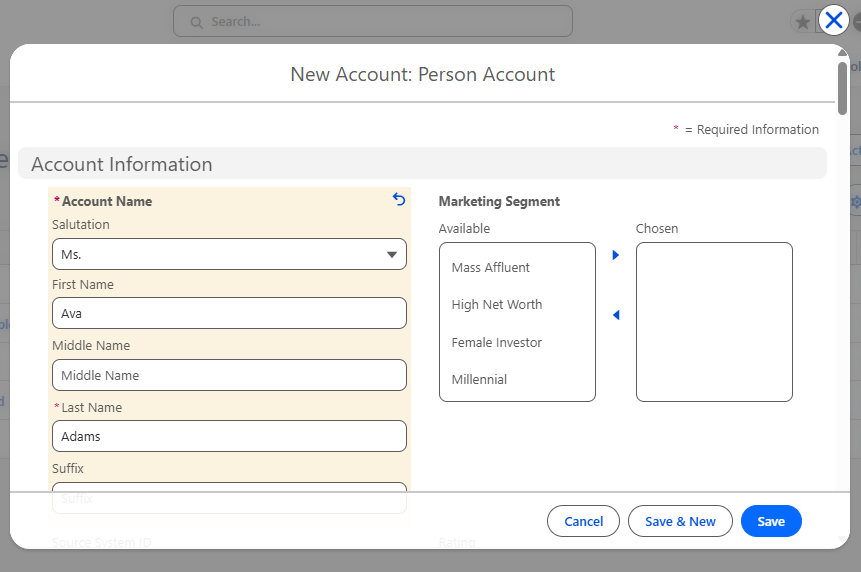Image resolution: width=861 pixels, height=572 pixels.
Task: Select Female Investor segment option
Action: [x=497, y=342]
